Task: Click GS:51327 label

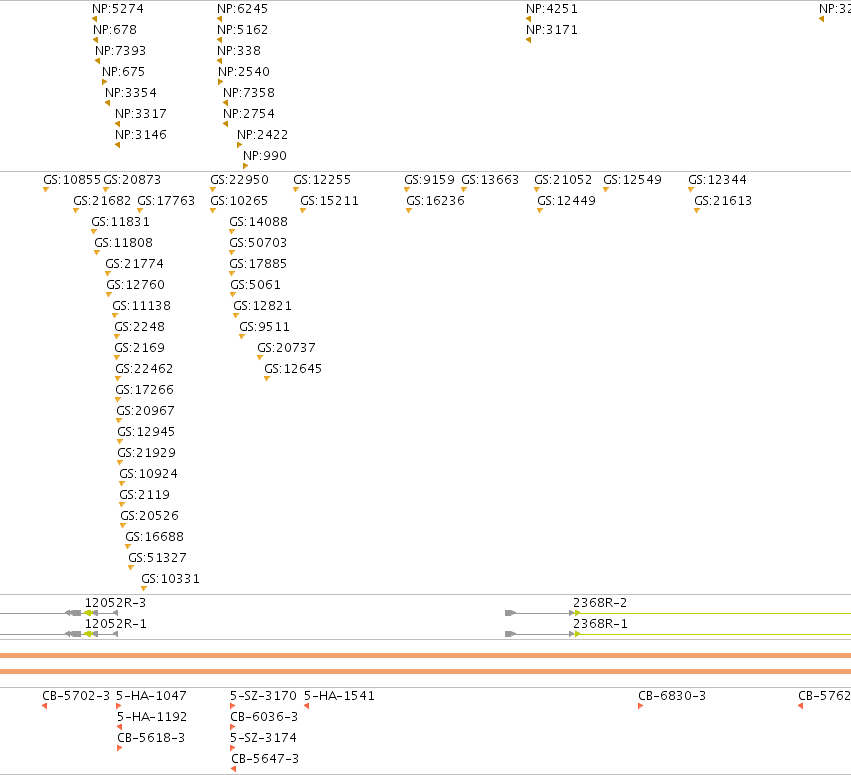Action: coord(157,558)
